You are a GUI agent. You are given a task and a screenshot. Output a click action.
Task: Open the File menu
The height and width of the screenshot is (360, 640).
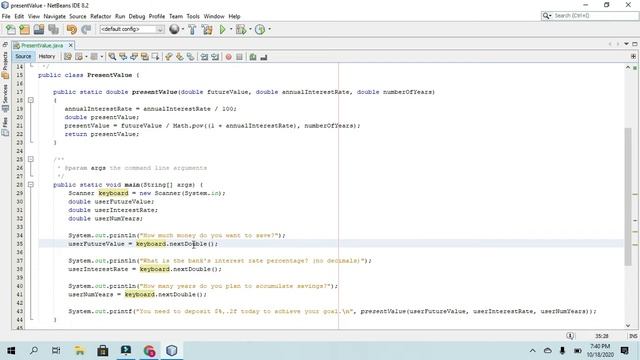6,16
